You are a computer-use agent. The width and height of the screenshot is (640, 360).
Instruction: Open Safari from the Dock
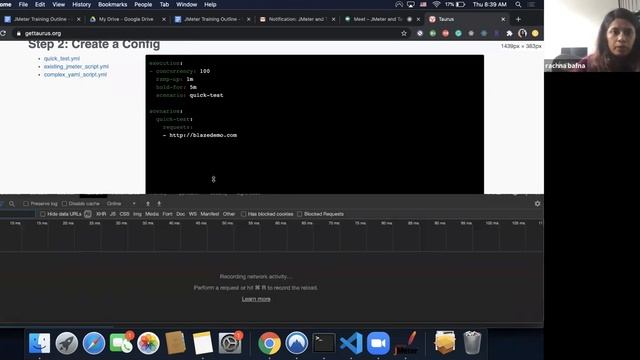(x=94, y=343)
